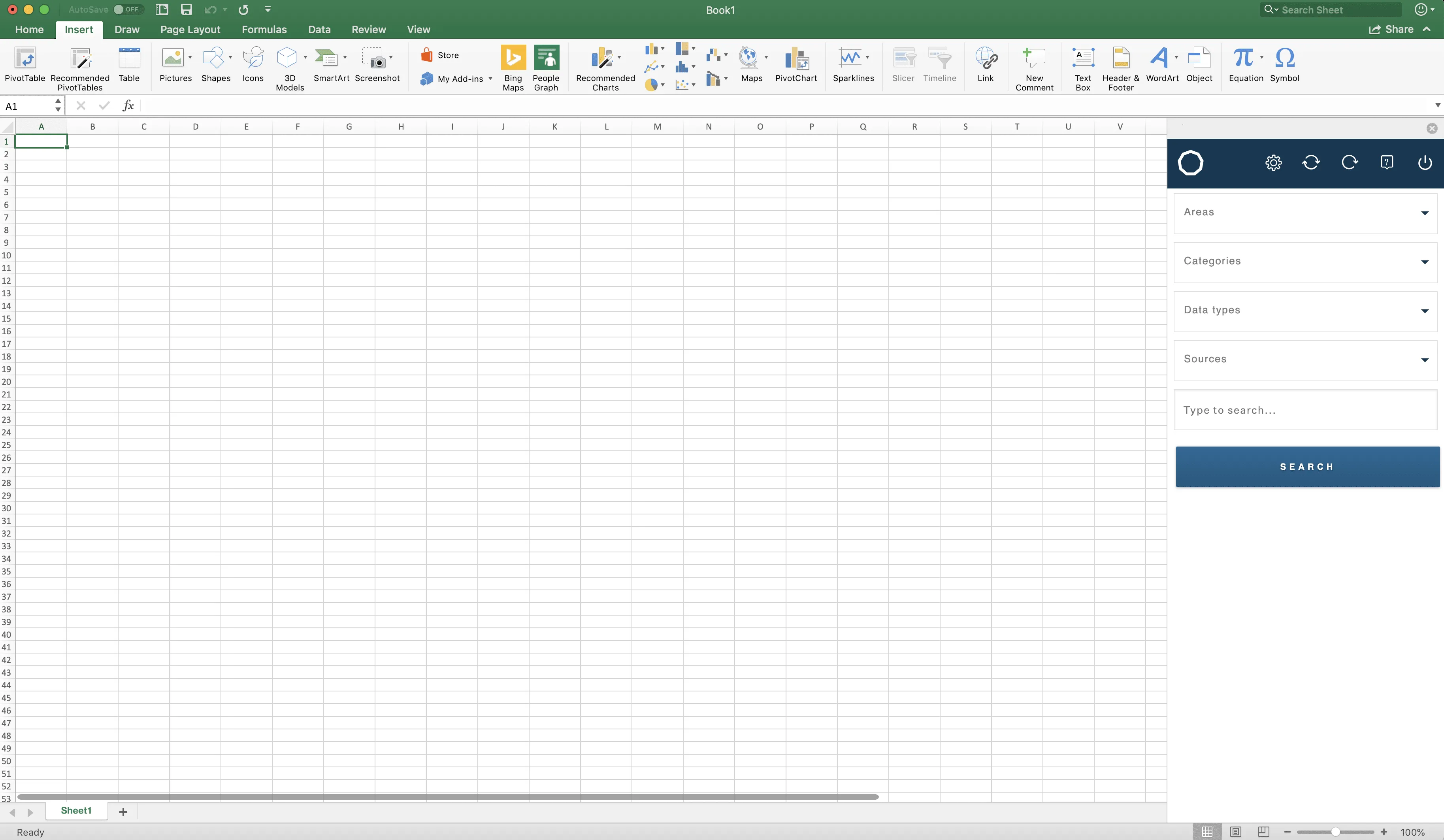This screenshot has height=840, width=1444.
Task: Launch the People Graph add-in
Action: (546, 68)
